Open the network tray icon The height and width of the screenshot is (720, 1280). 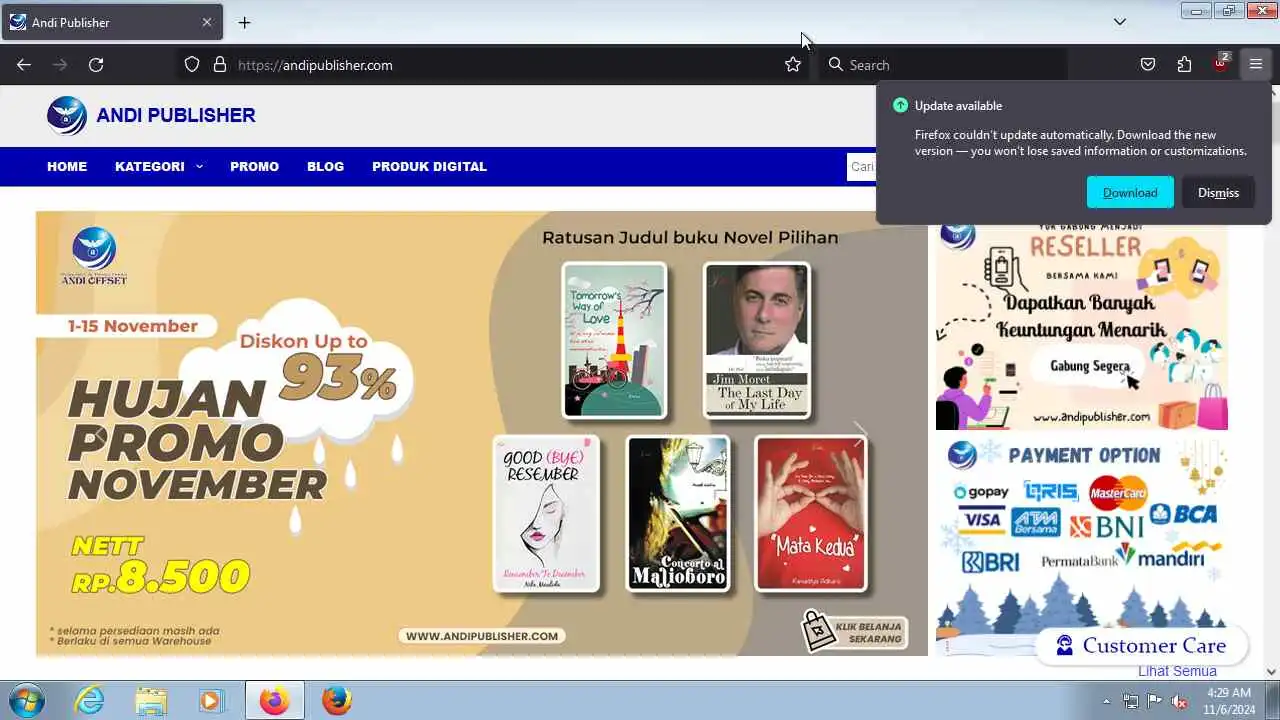[1131, 701]
